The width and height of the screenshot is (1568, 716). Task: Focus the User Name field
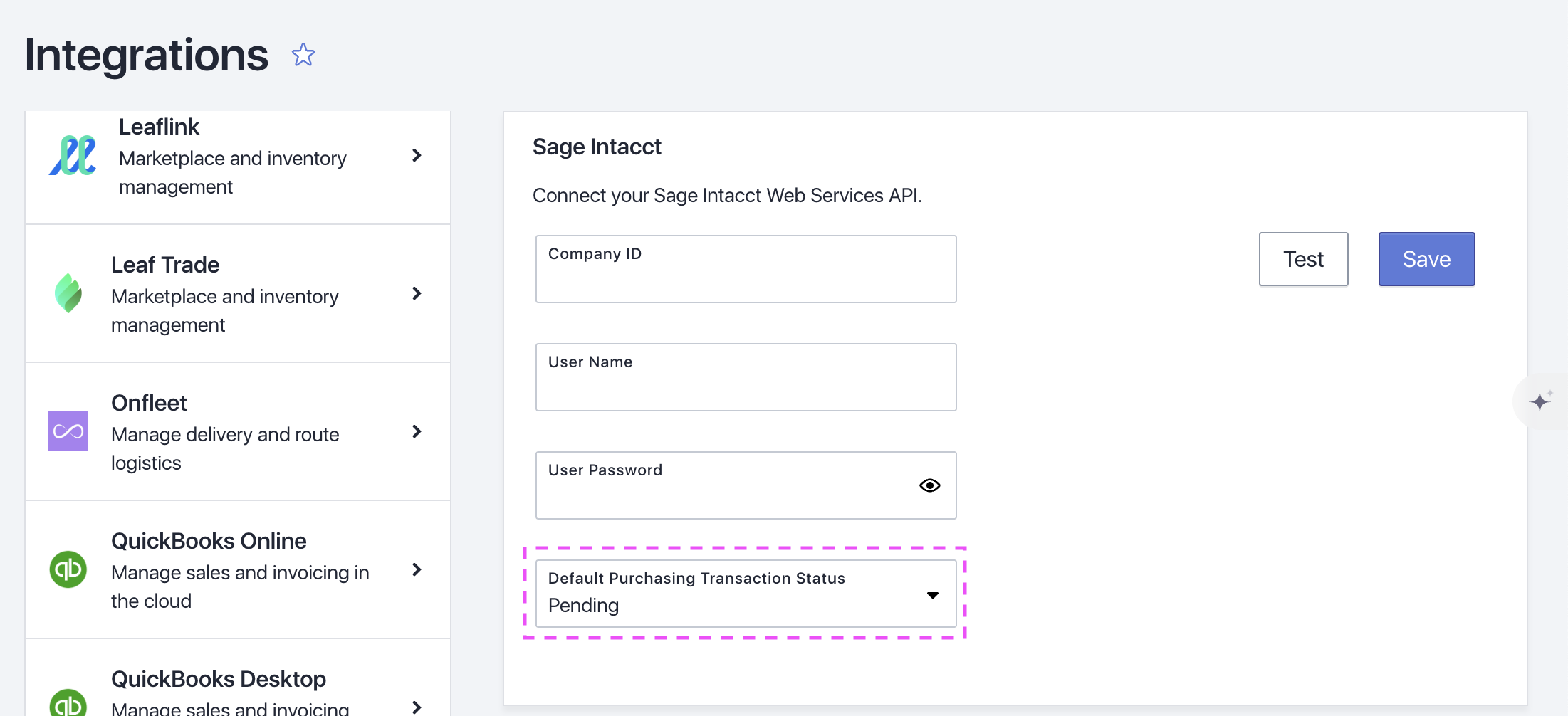tap(746, 377)
